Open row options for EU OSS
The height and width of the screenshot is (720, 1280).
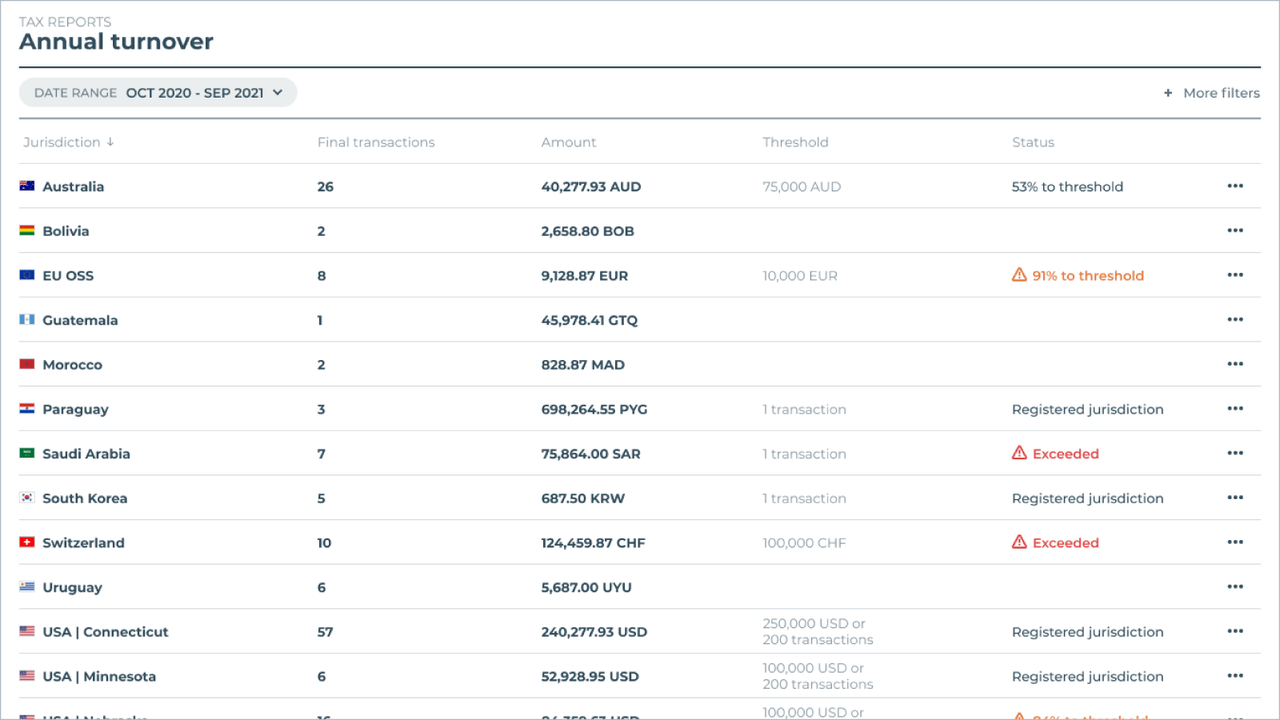click(x=1235, y=276)
